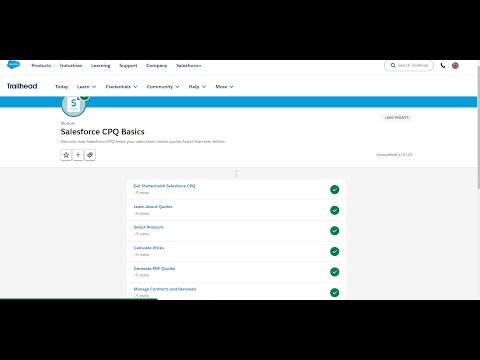This screenshot has height=360, width=480.
Task: Click checkmark for Get Started with Salesforce CPQ
Action: pos(334,190)
